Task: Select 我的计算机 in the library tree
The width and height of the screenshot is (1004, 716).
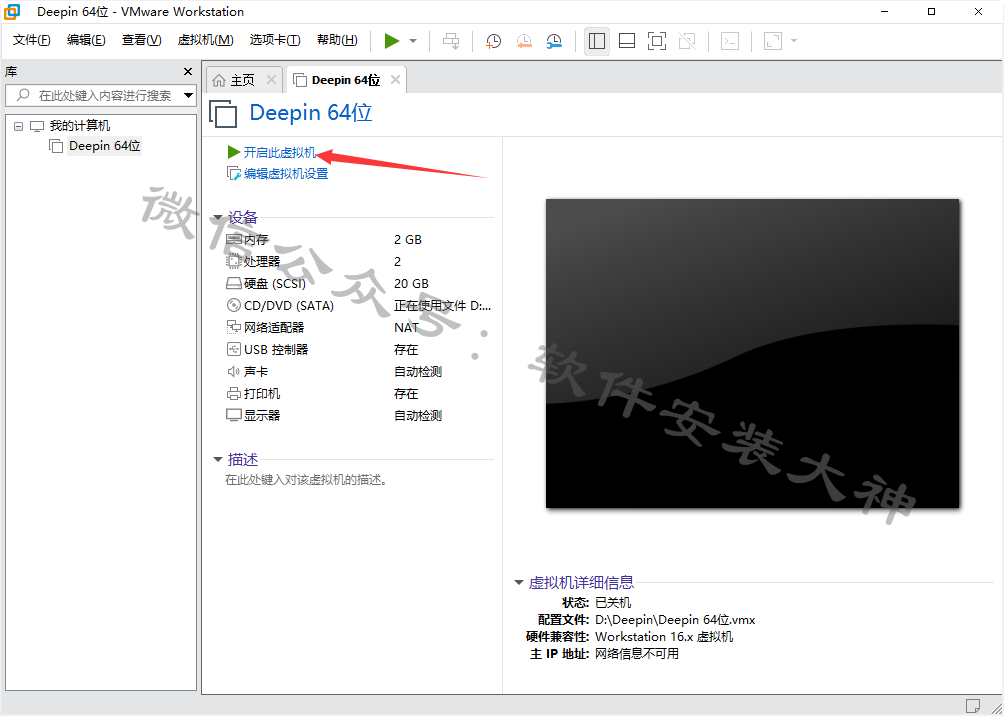Action: (x=80, y=126)
